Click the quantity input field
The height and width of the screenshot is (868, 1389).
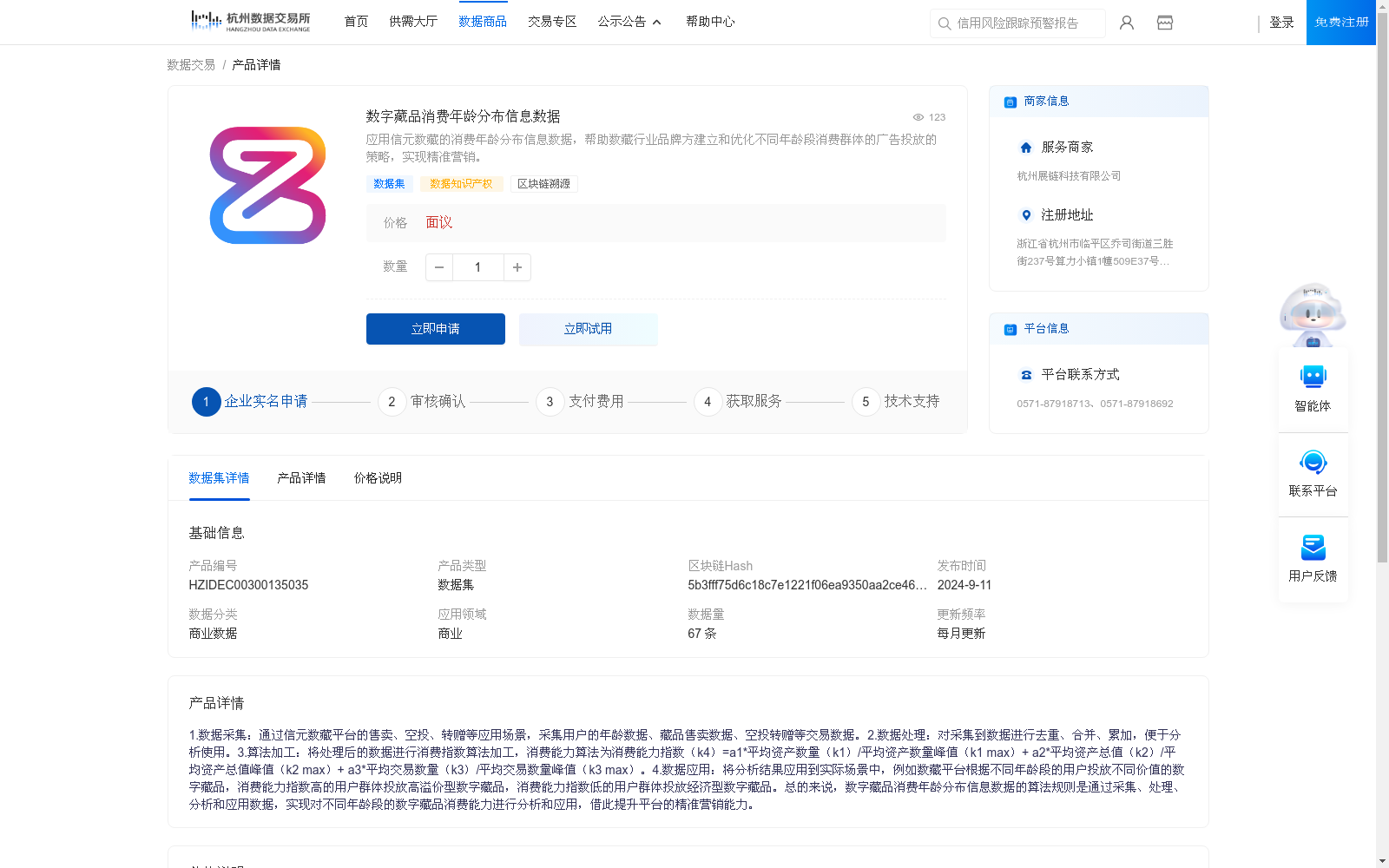click(477, 267)
